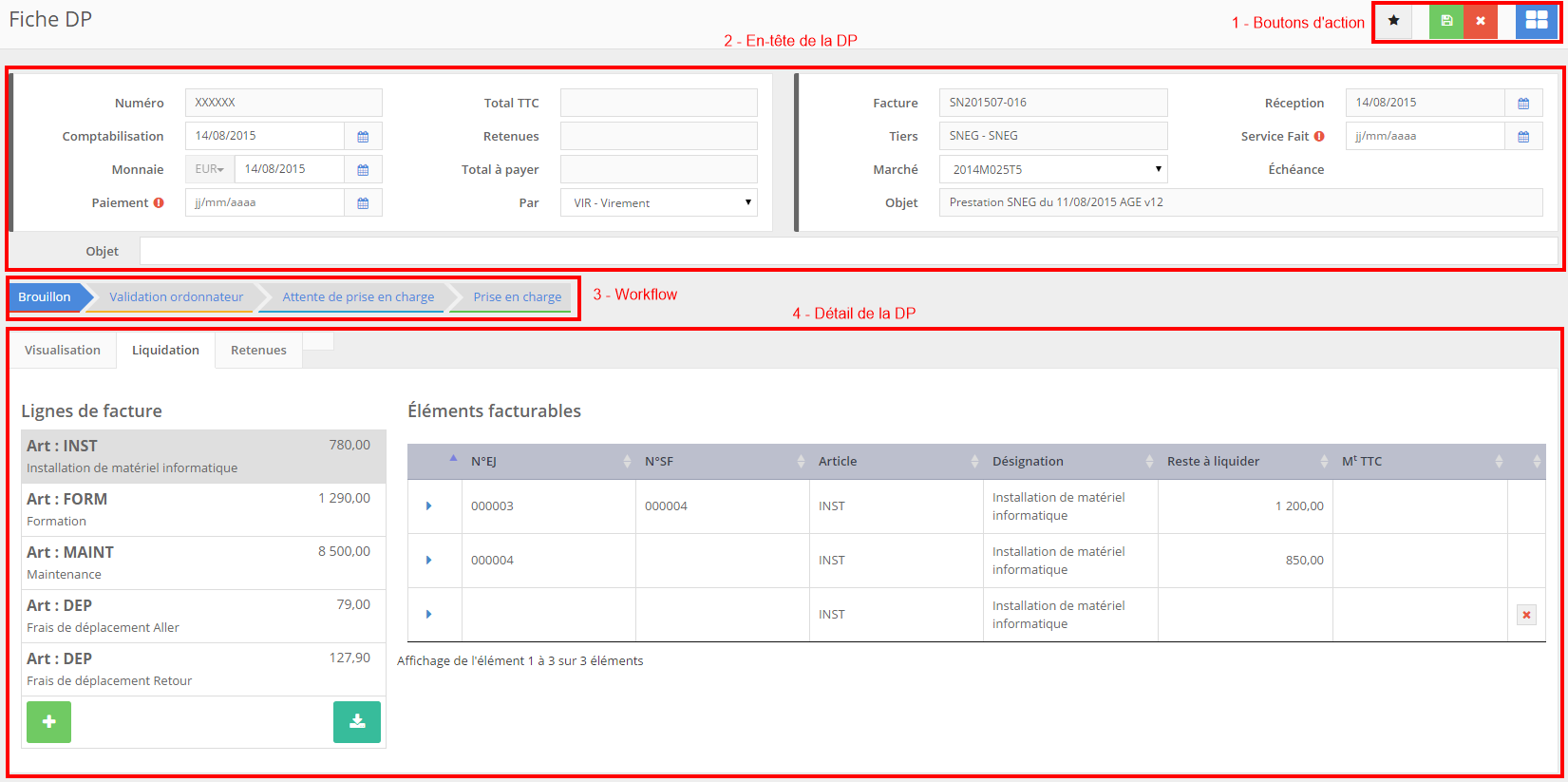Viewport: 1568px width, 782px height.
Task: Add a new invoice line with plus button
Action: [48, 722]
